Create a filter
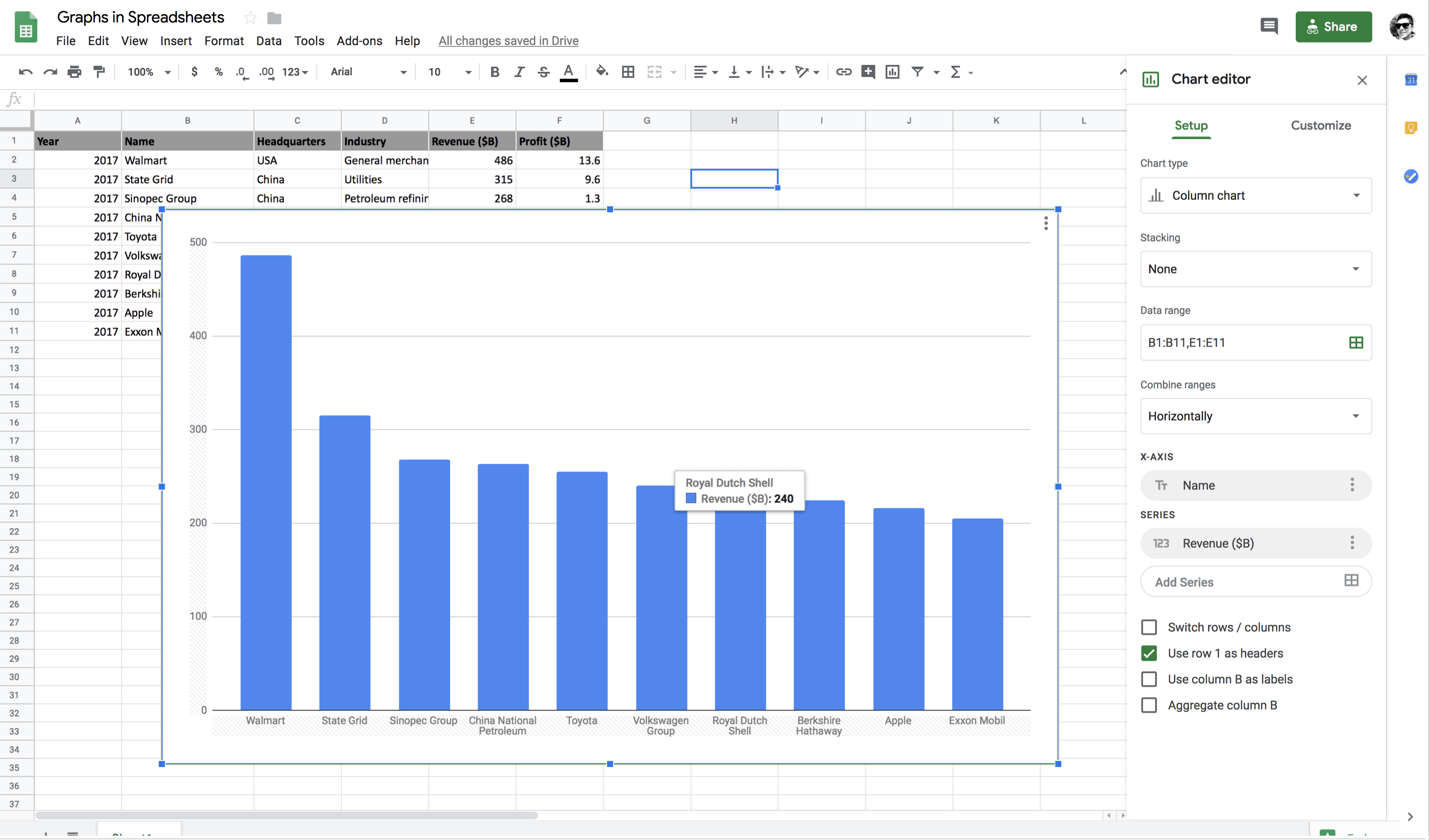The image size is (1429, 840). 917,72
